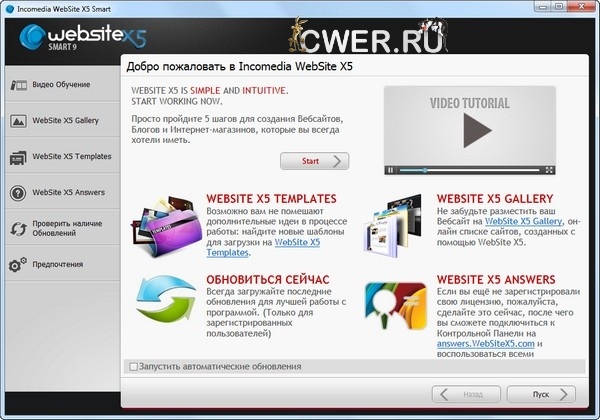Click the Start button
The width and height of the screenshot is (600, 420).
tap(315, 161)
